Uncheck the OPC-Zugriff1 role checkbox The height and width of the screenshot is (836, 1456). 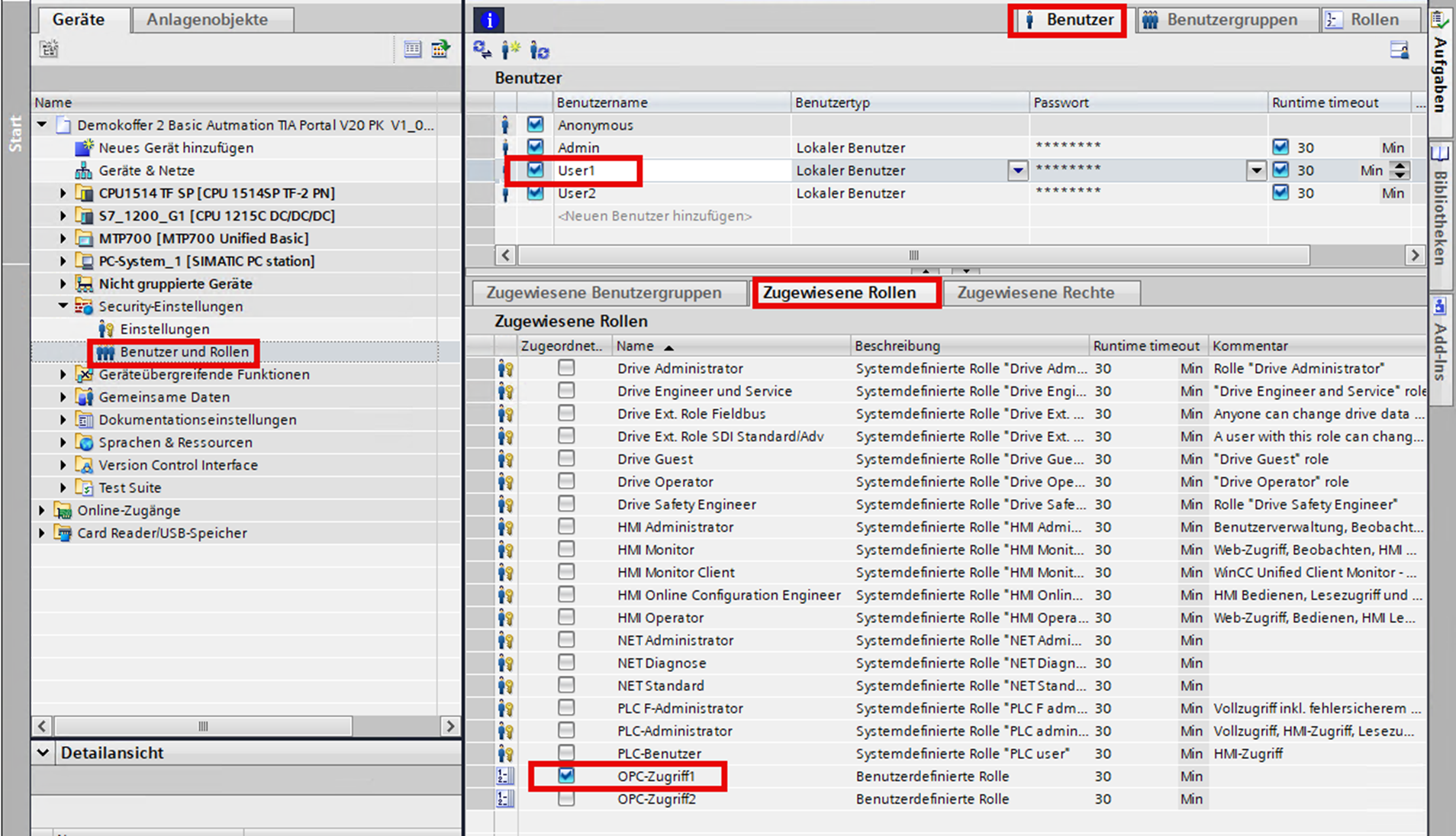(x=566, y=776)
